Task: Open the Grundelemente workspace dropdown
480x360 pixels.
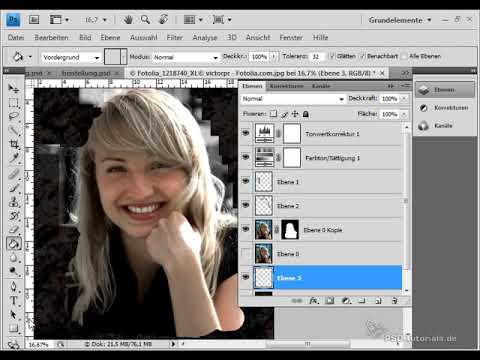Action: click(400, 20)
